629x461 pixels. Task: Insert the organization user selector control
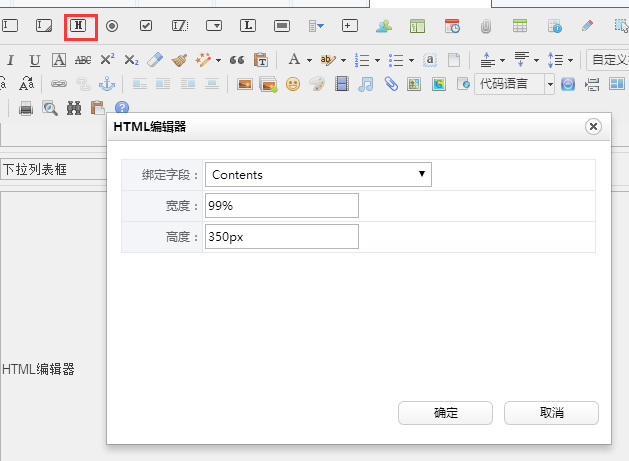point(384,26)
